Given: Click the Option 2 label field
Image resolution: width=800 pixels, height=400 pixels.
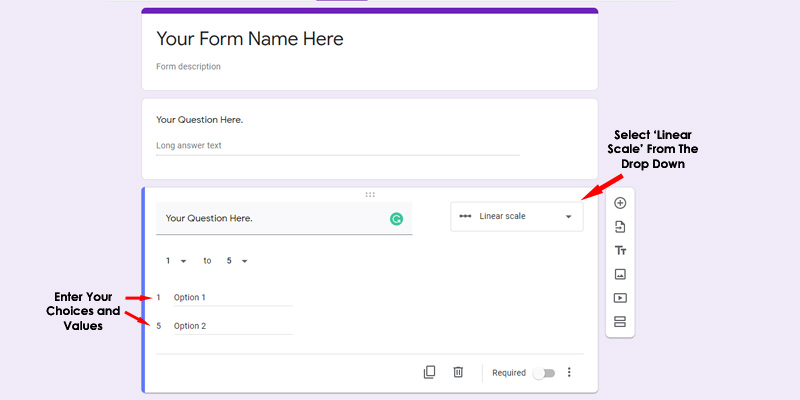Looking at the screenshot, I should tap(233, 326).
